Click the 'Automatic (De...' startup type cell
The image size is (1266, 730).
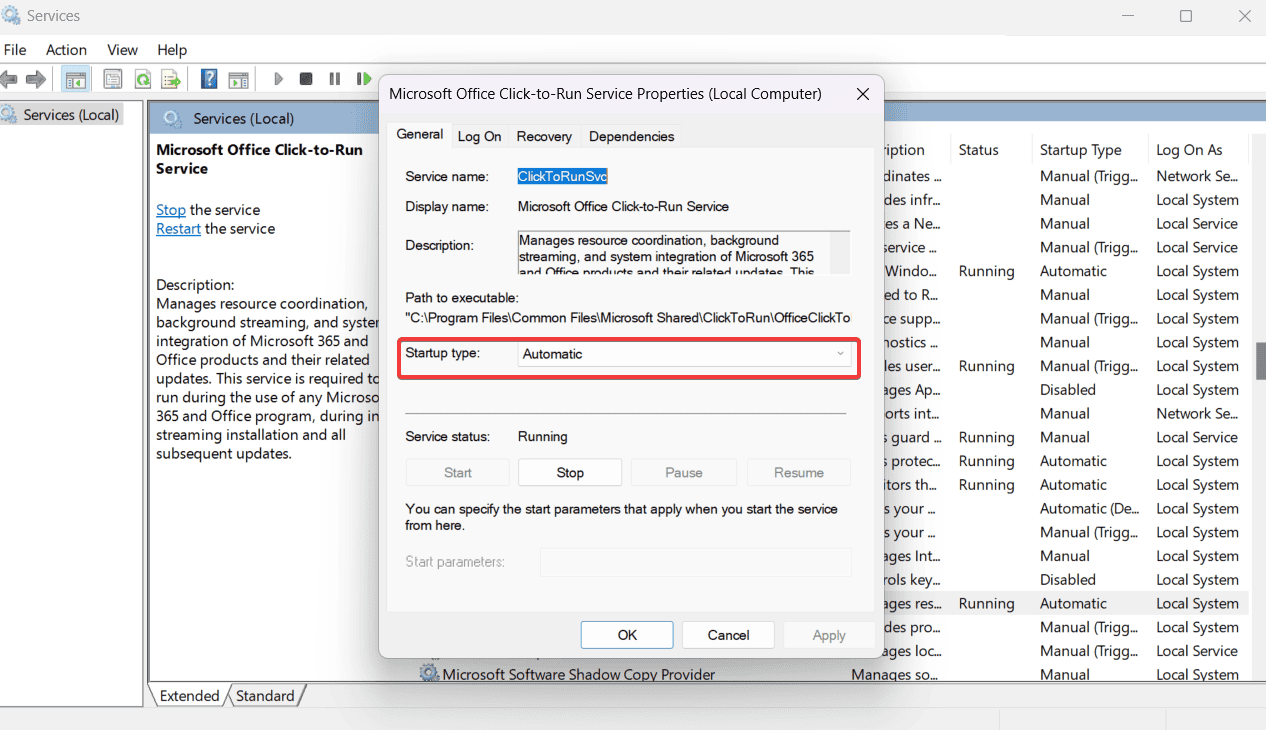1087,508
